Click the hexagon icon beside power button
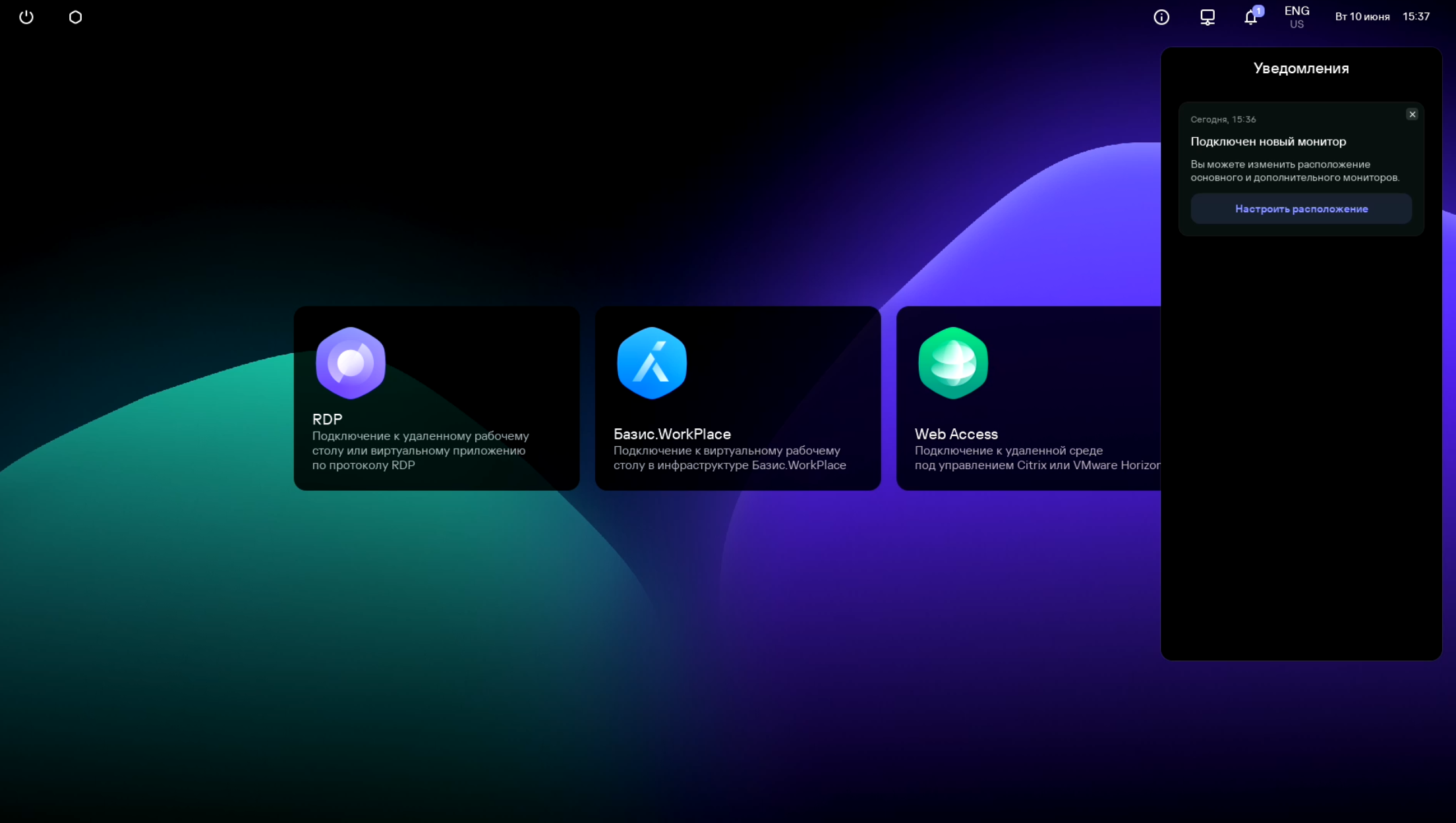This screenshot has height=823, width=1456. (x=75, y=17)
